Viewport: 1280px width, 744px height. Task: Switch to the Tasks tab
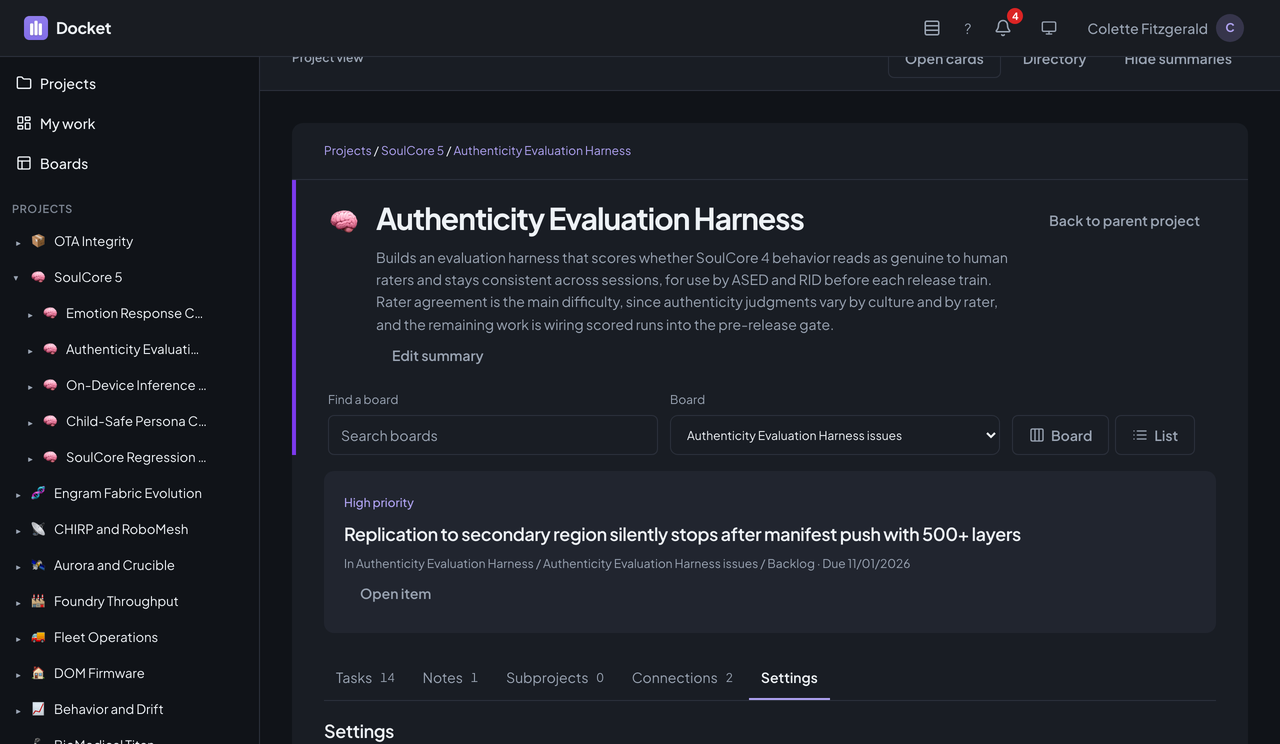pos(365,677)
